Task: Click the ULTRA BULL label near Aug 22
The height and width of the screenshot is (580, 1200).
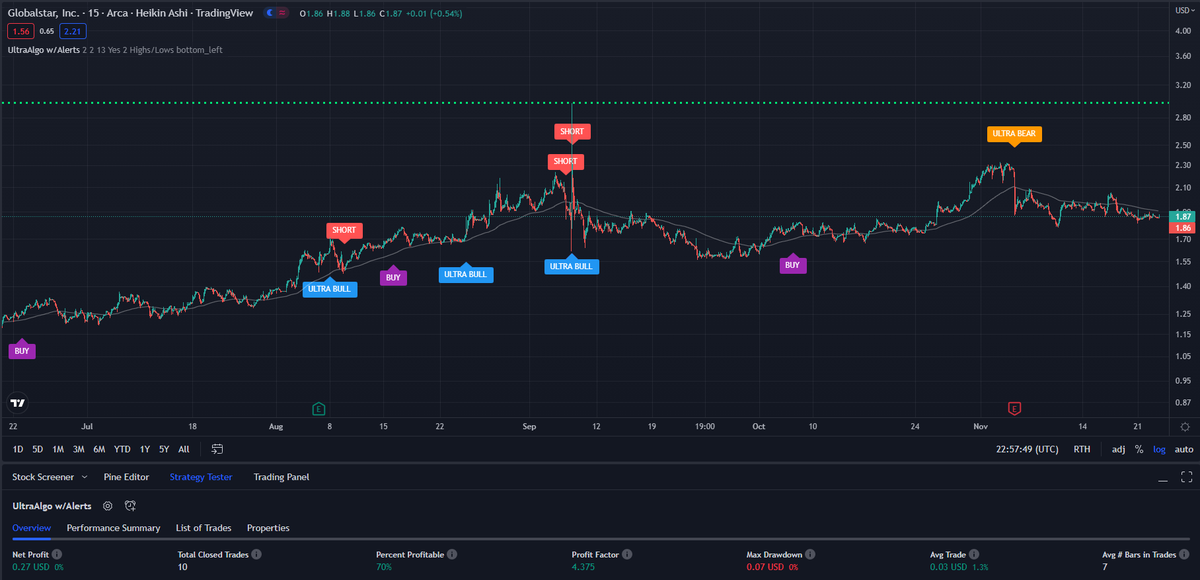Action: [465, 273]
